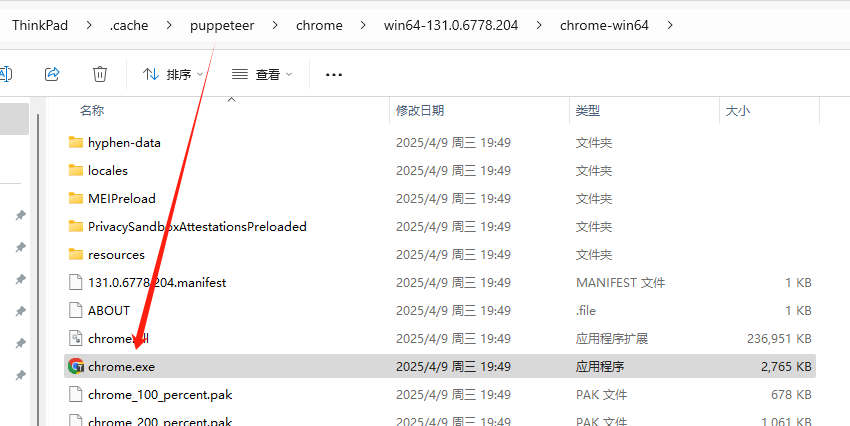The height and width of the screenshot is (426, 850).
Task: Click the 131.0.6778.204.manifest file icon
Action: tap(75, 282)
